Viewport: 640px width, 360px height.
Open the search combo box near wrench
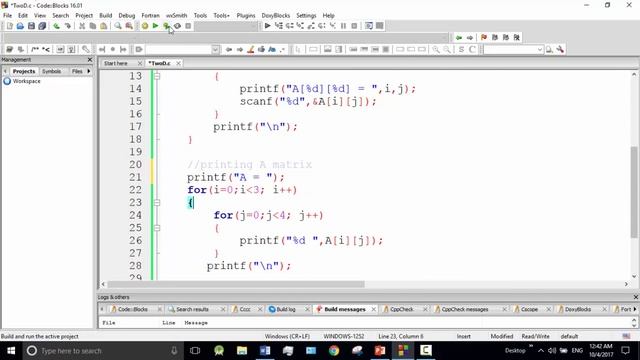[513, 49]
